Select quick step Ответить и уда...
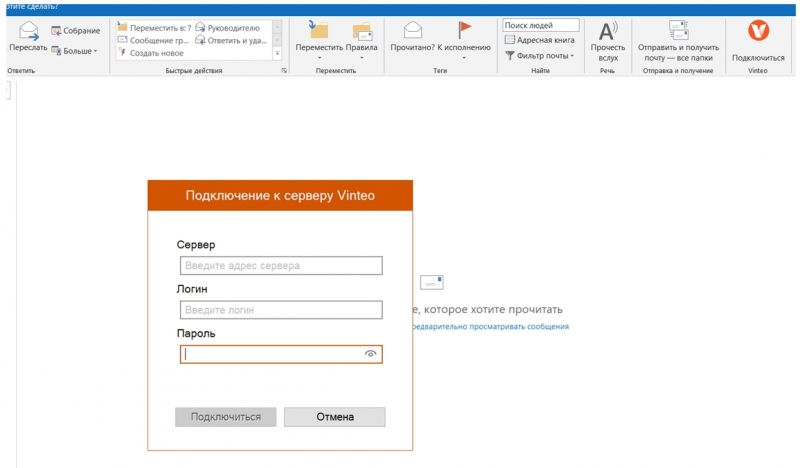The width and height of the screenshot is (800, 468). [231, 40]
